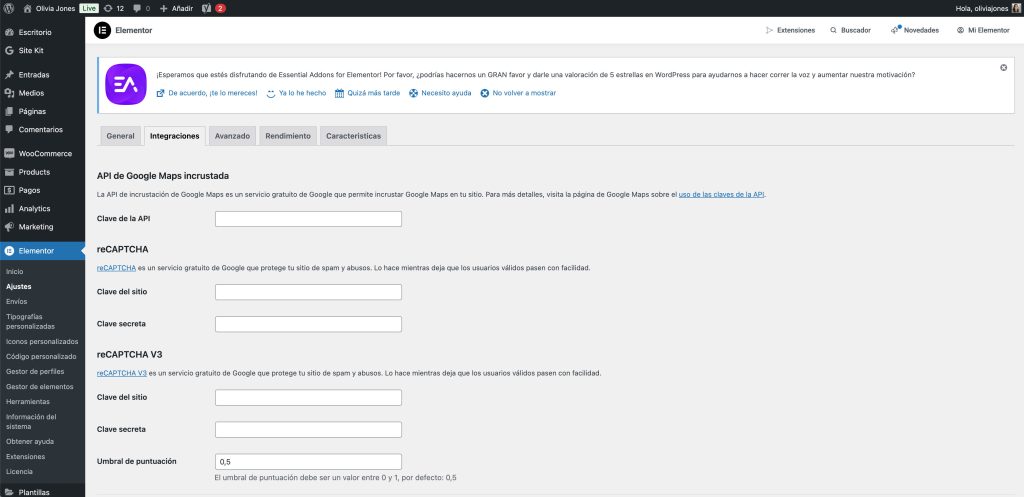Click 'Ya lo he hecho' link
This screenshot has height=497, width=1024.
296,93
